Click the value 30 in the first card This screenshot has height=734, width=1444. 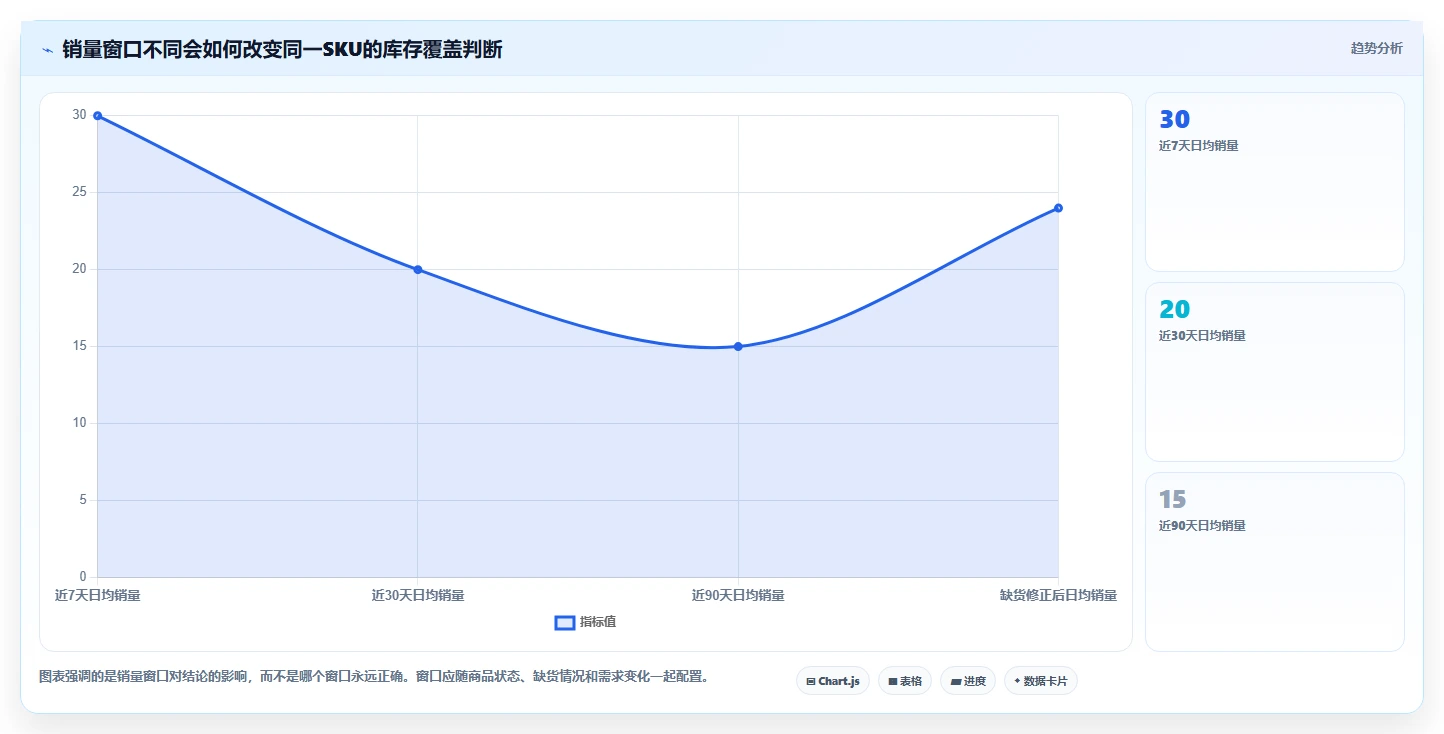1174,120
